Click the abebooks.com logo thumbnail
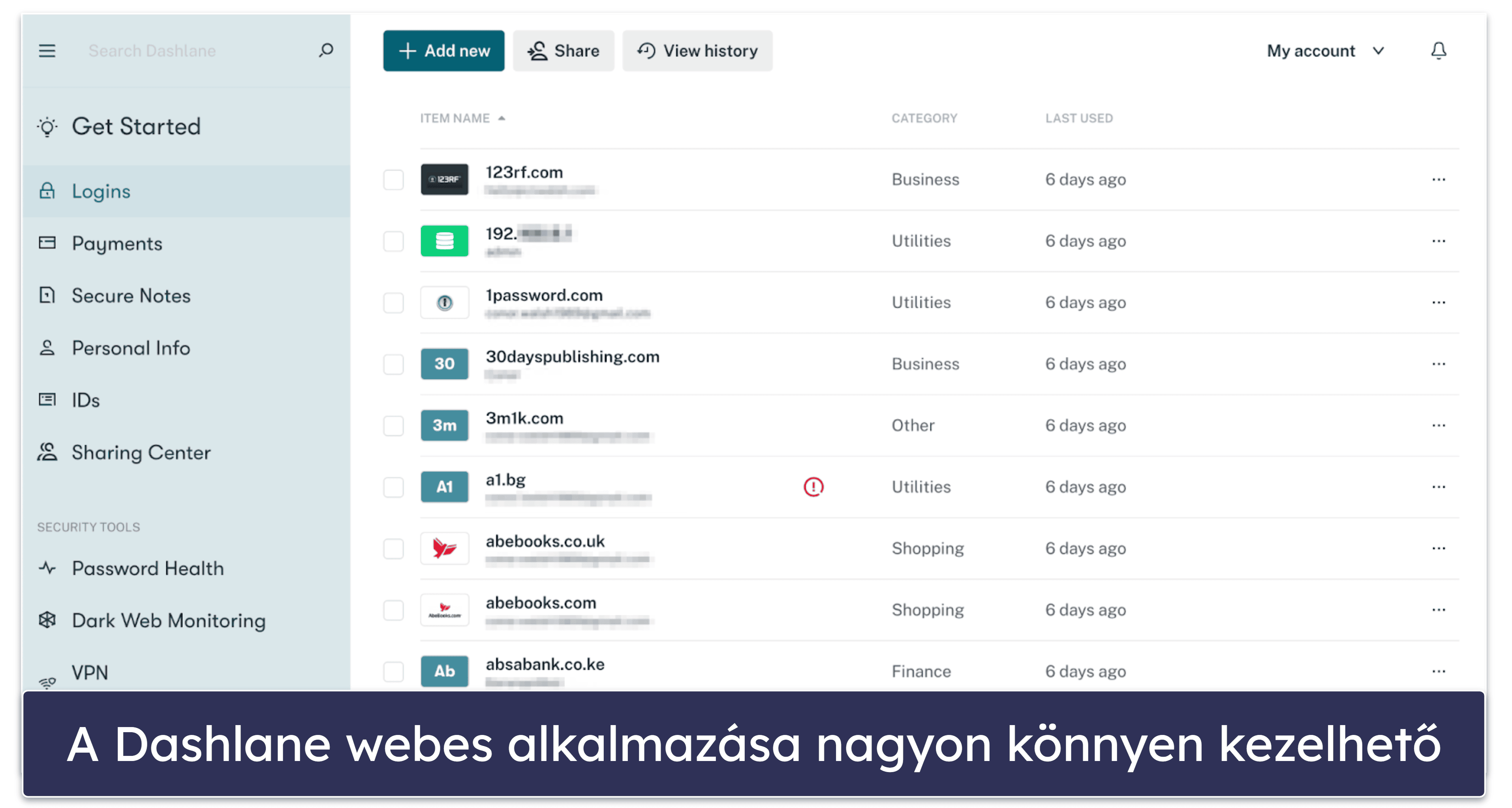1512x808 pixels. point(444,609)
